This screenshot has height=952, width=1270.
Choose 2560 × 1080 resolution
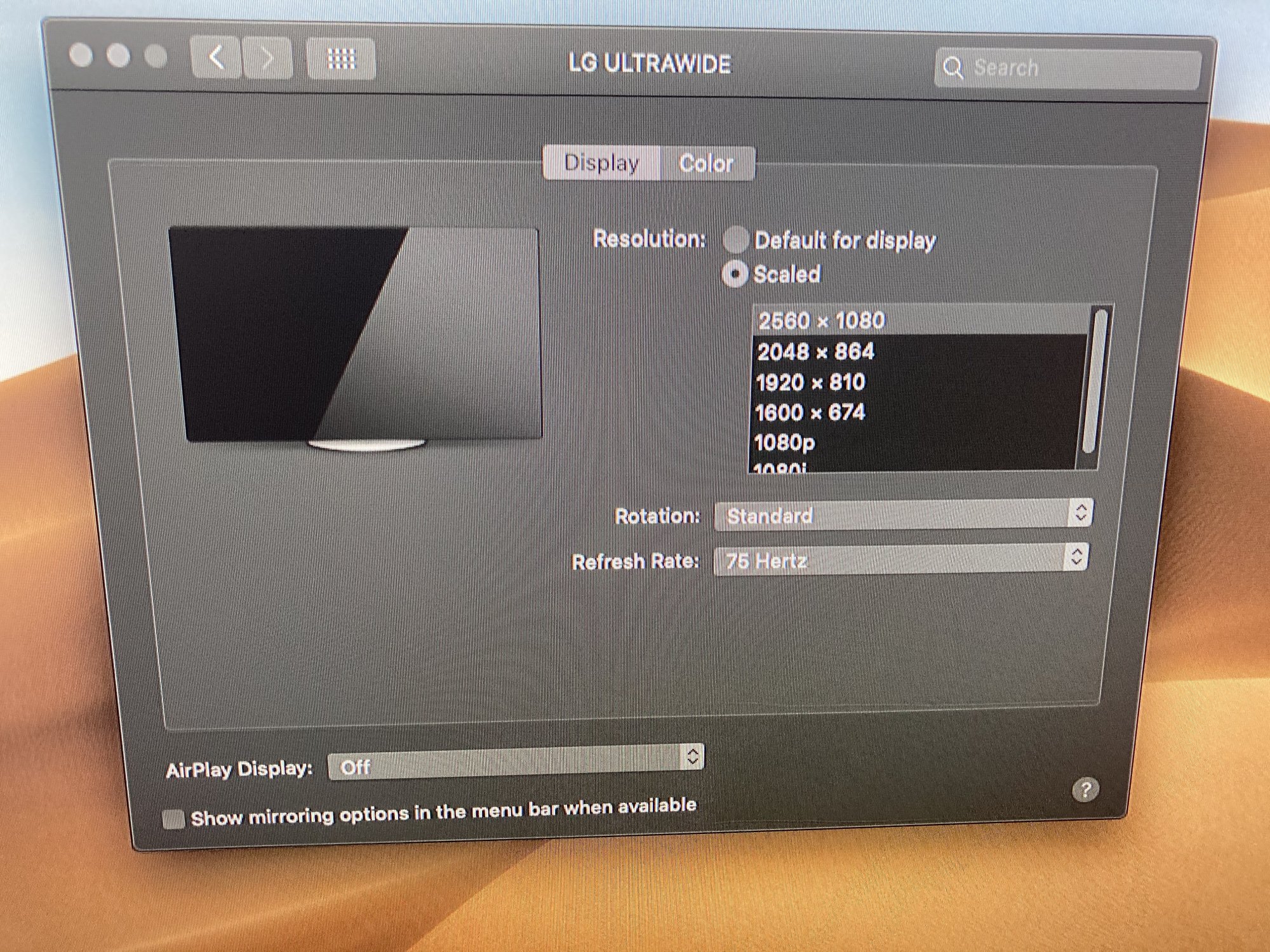[x=921, y=321]
